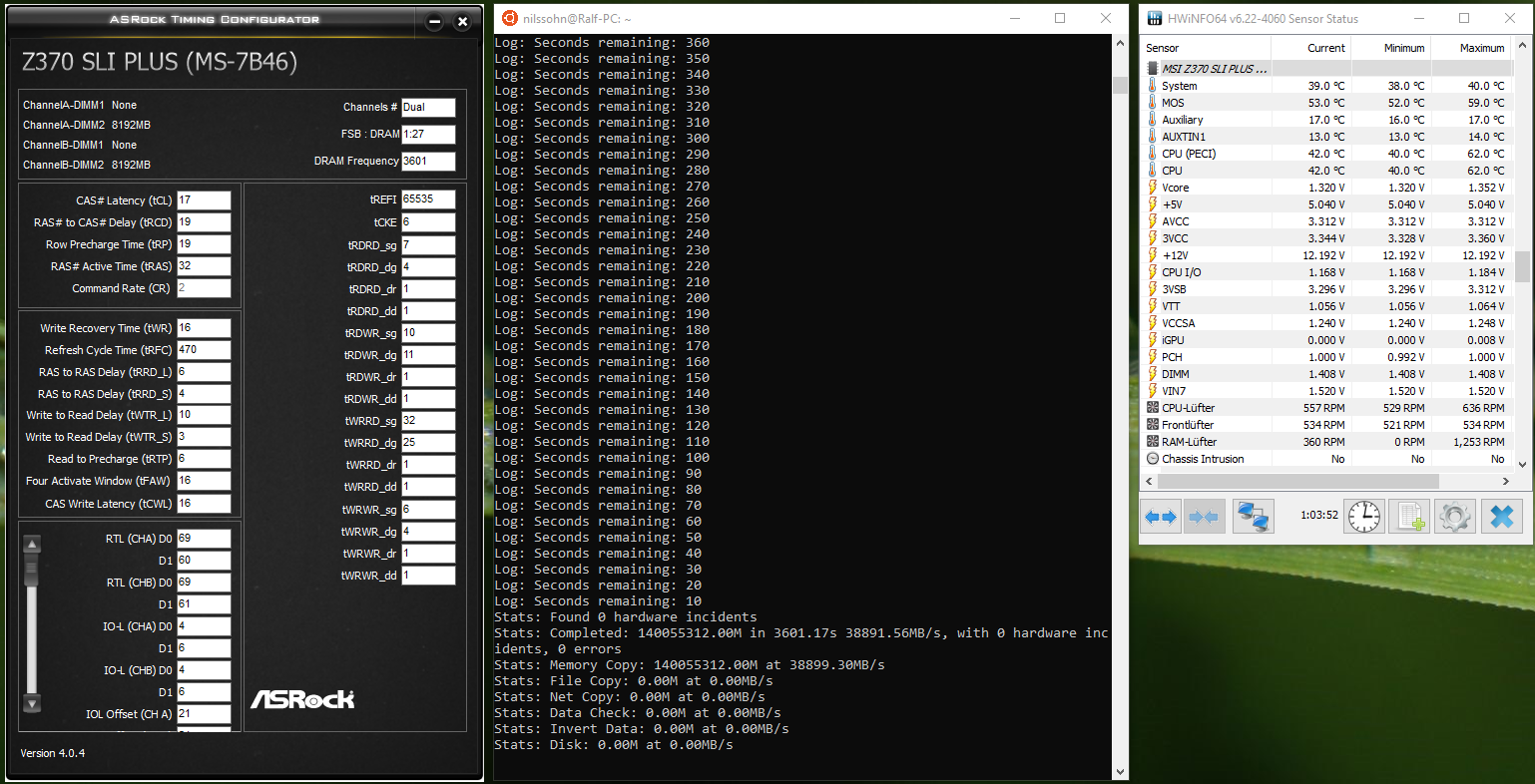Click the tREFI field showing 65535

(x=428, y=199)
